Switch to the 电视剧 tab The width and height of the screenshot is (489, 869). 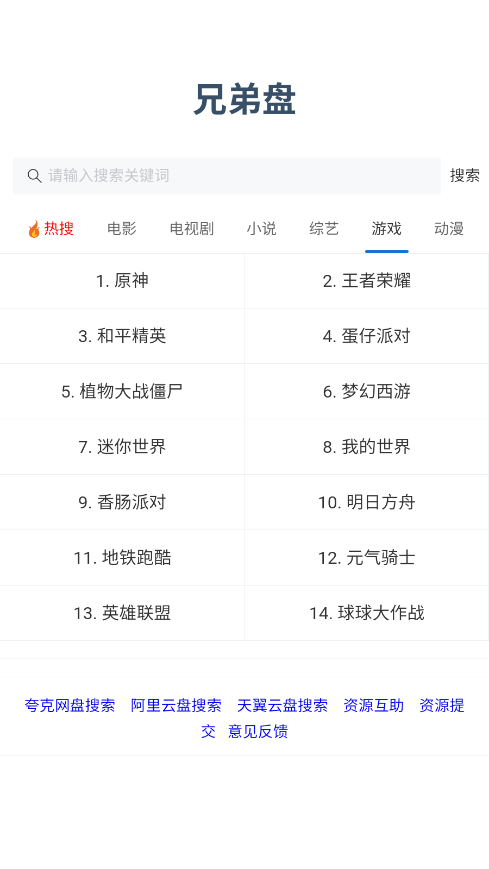coord(191,228)
